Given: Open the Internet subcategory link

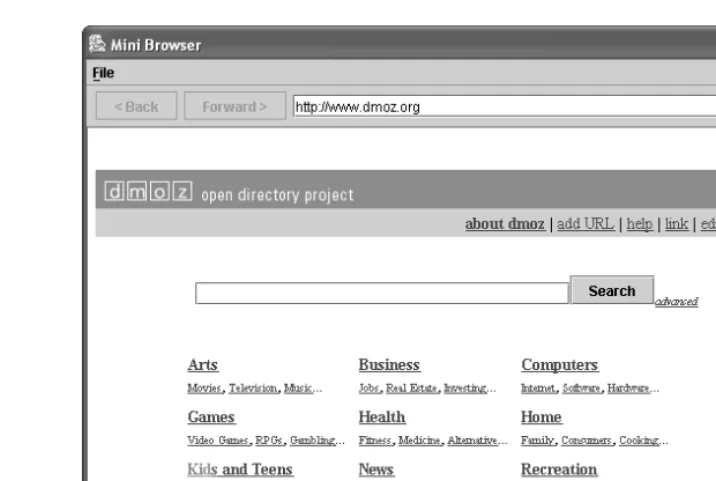Looking at the screenshot, I should coord(538,388).
